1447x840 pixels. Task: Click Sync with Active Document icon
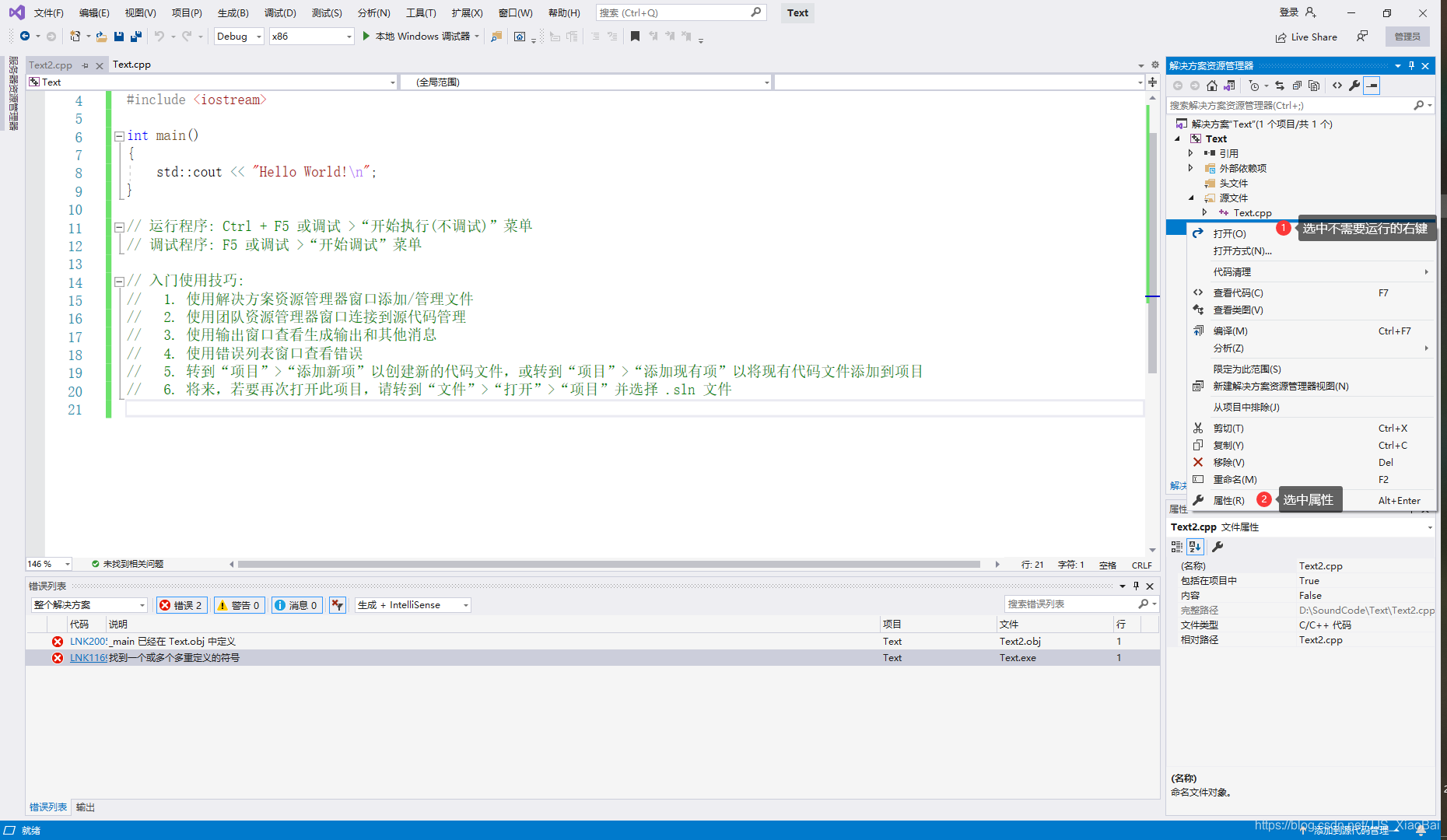coord(1280,86)
